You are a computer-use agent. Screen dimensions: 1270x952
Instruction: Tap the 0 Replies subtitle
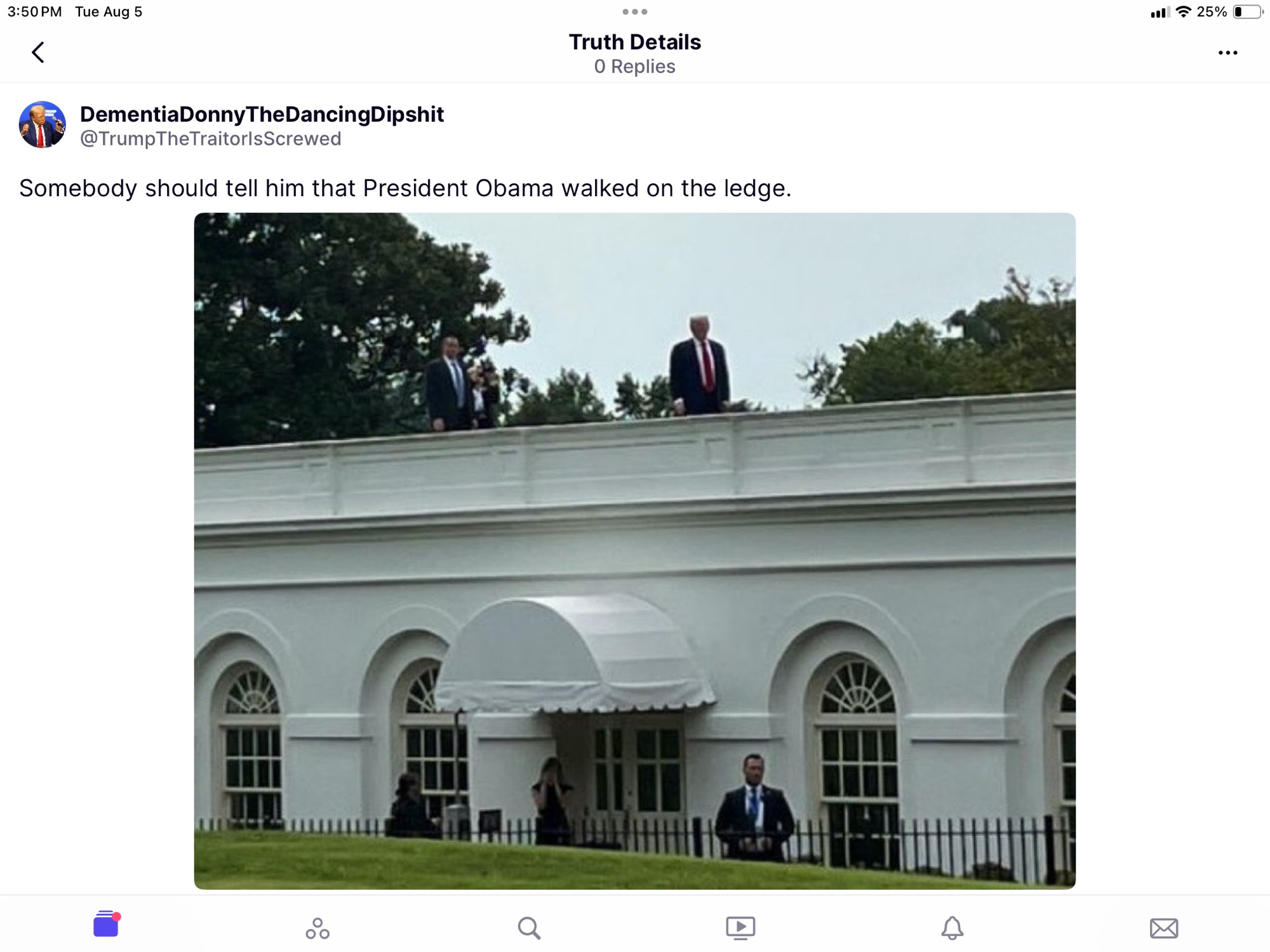[x=634, y=66]
